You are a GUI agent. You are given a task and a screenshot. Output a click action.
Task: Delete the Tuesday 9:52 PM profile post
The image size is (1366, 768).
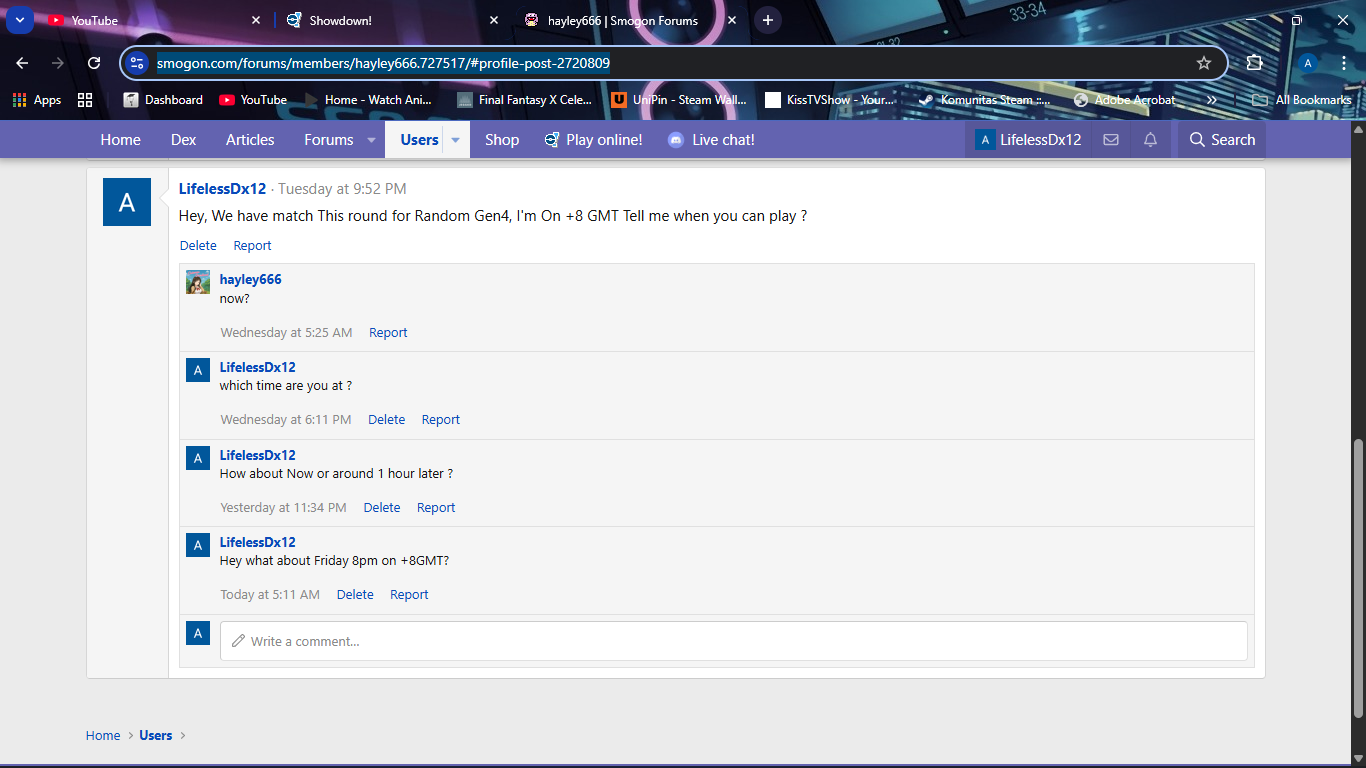click(198, 246)
